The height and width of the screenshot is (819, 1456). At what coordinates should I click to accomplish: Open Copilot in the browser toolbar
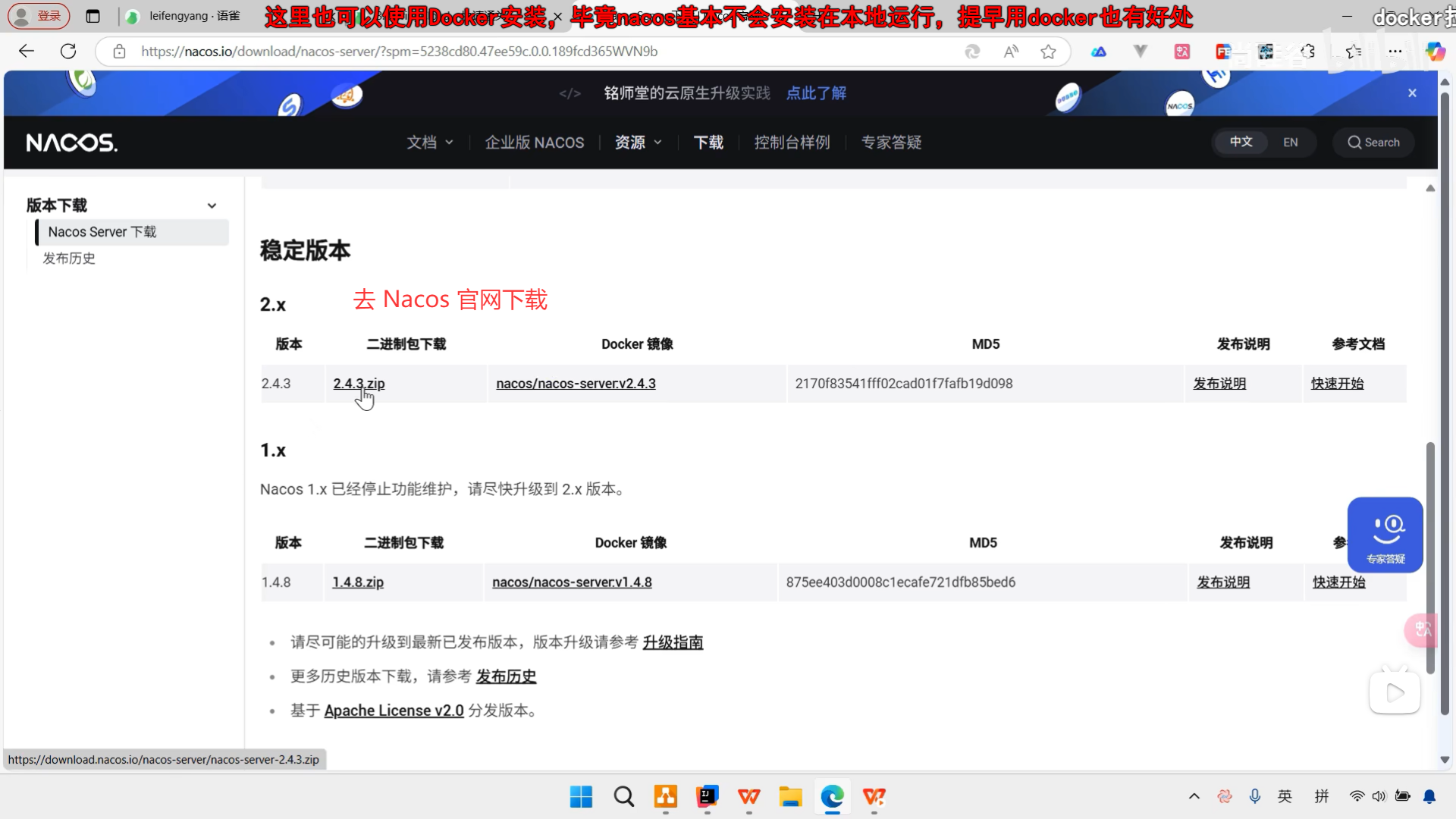1436,52
